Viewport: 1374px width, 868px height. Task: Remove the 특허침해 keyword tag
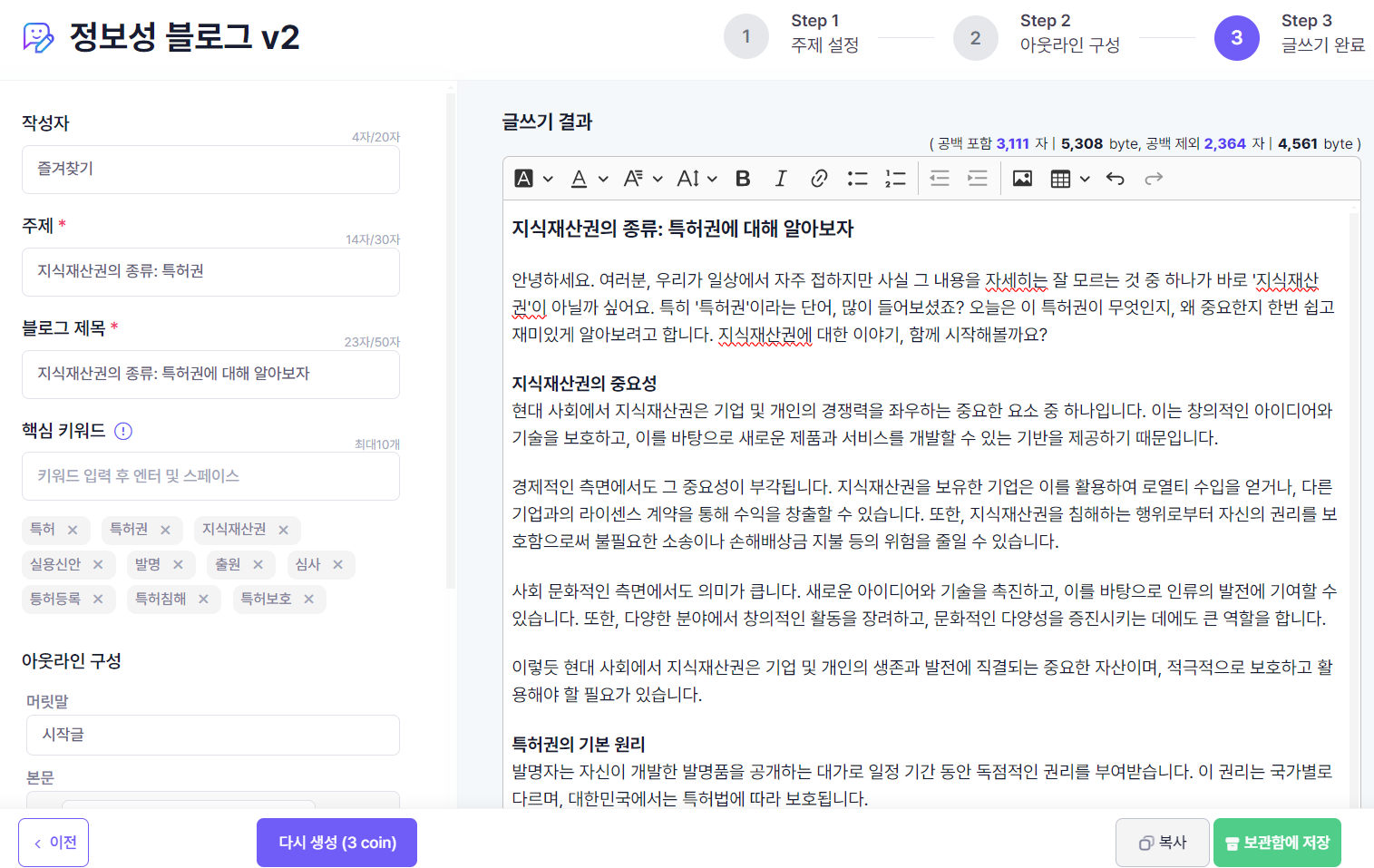pyautogui.click(x=203, y=599)
